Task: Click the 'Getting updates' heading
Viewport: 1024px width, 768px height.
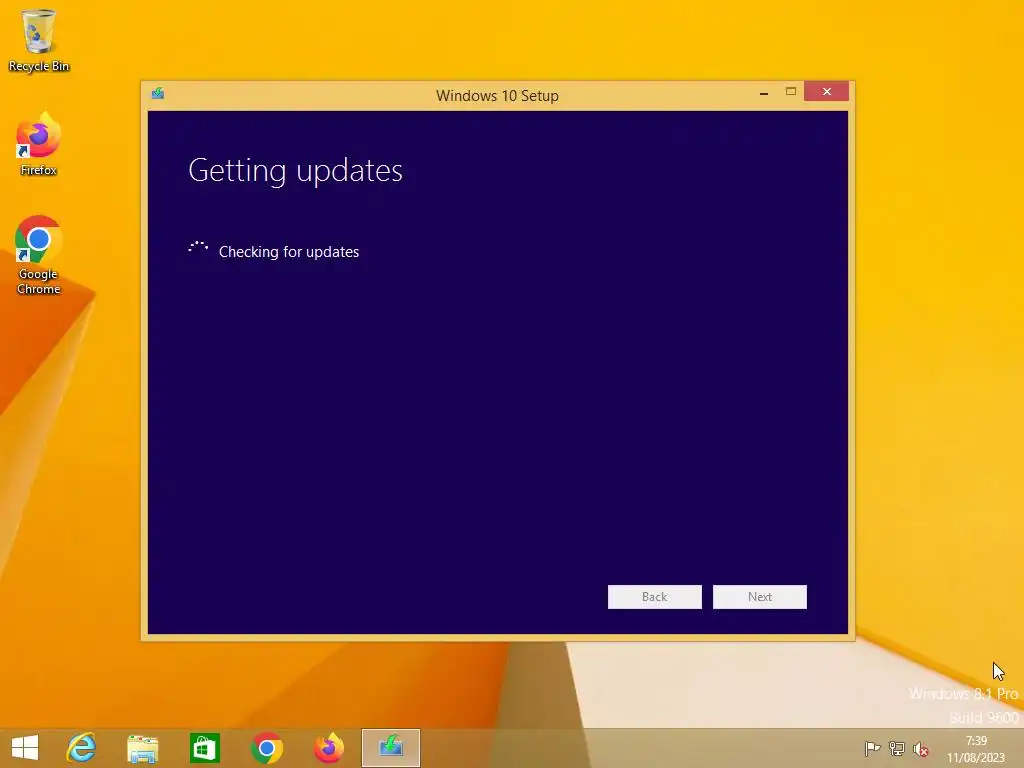Action: [x=295, y=171]
